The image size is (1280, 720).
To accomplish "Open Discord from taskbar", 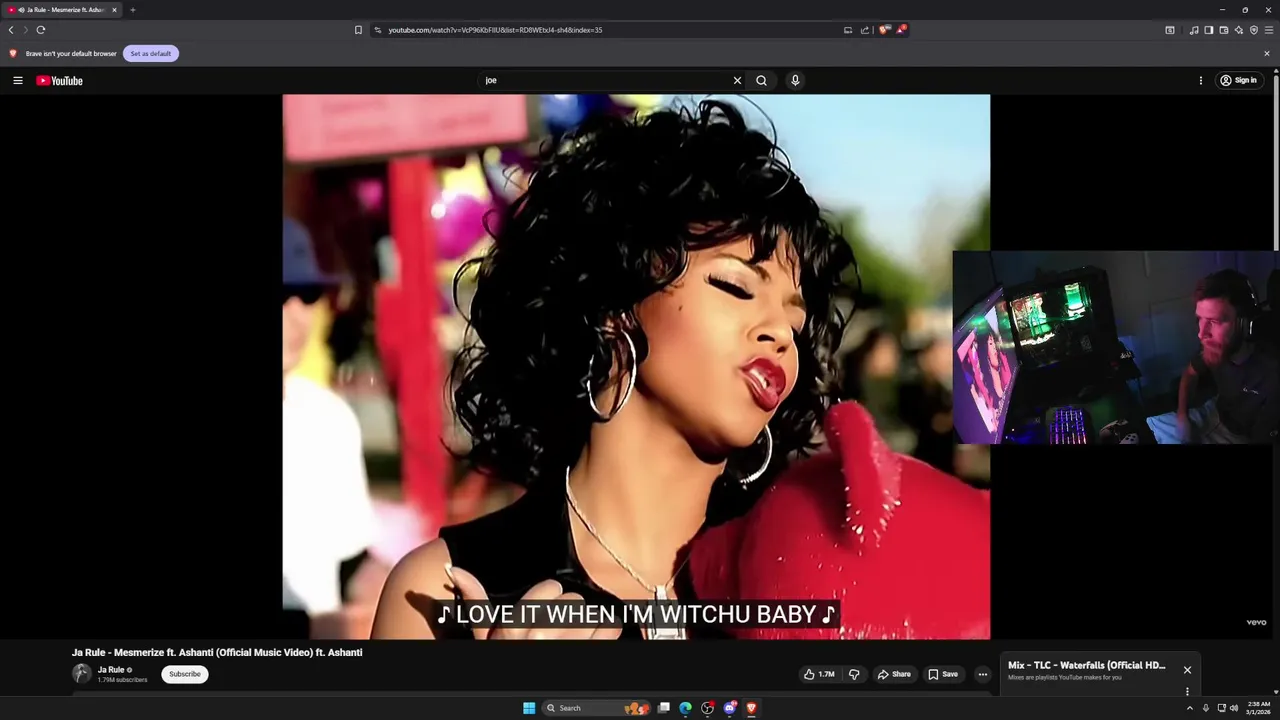I will tap(729, 708).
